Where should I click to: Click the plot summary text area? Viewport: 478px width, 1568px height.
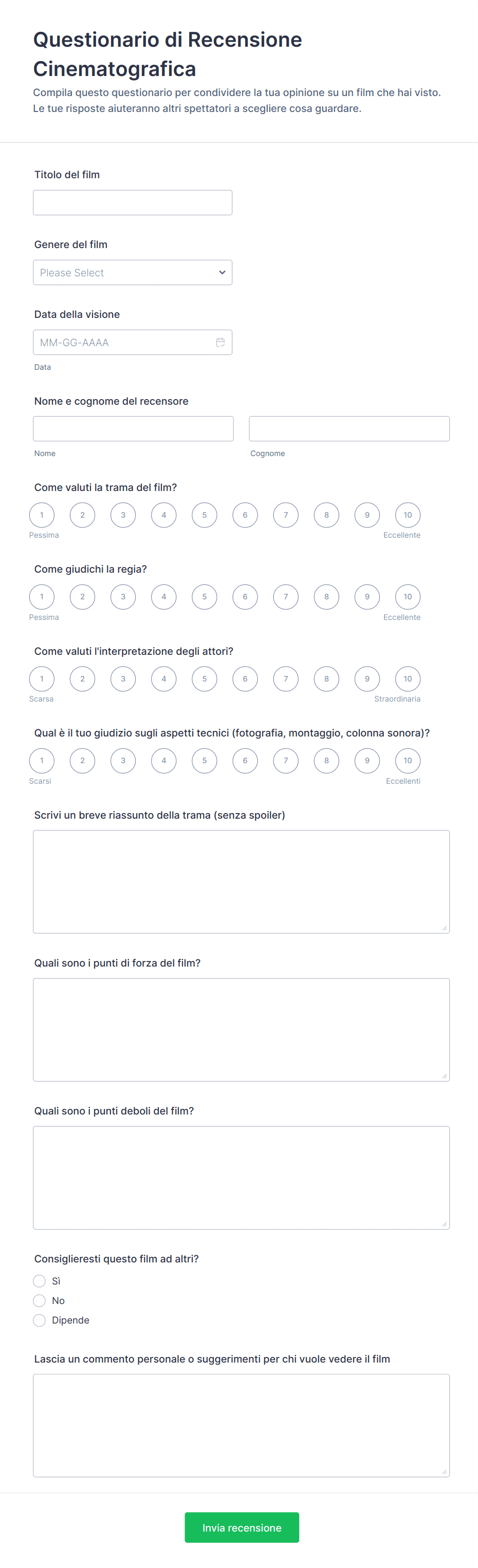coord(241,881)
